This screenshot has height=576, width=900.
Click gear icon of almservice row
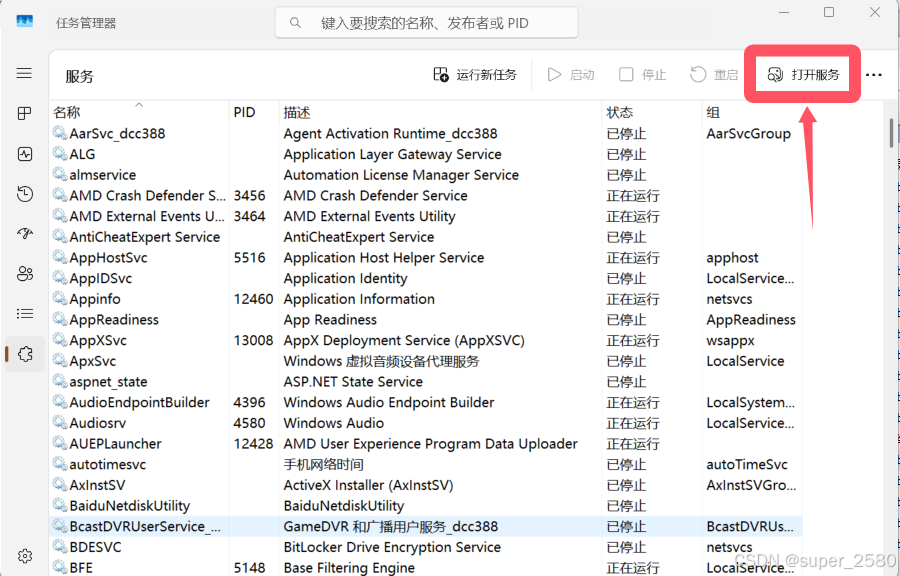pyautogui.click(x=60, y=174)
